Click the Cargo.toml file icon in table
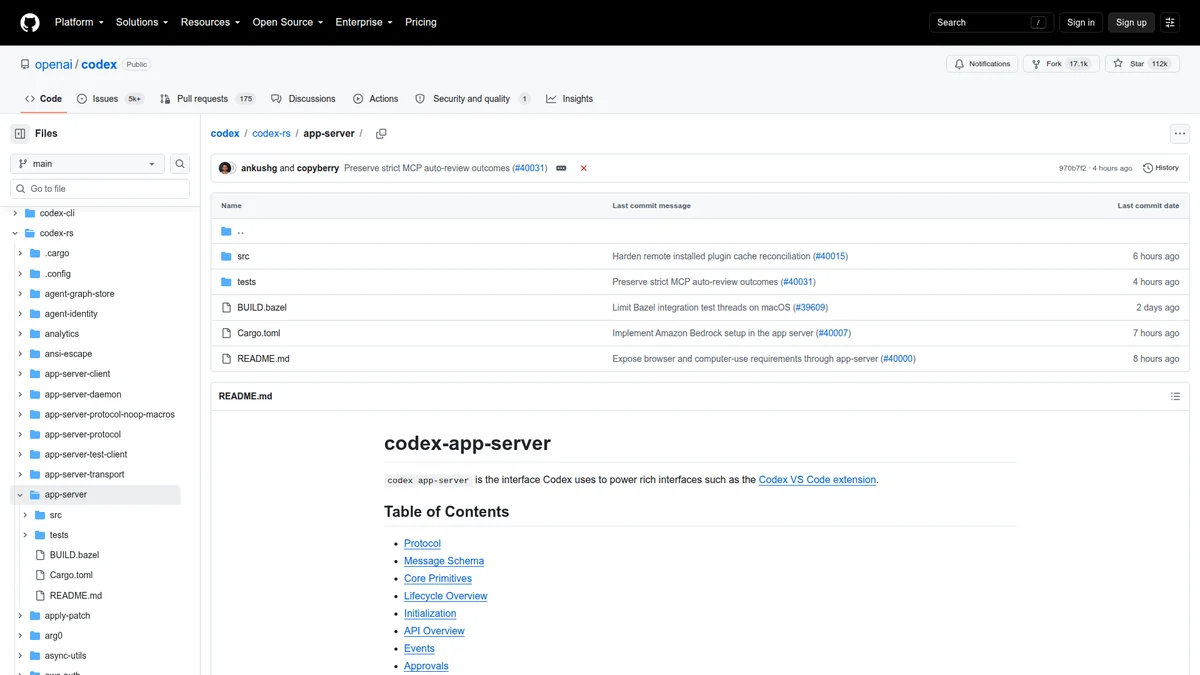The image size is (1200, 675). point(227,333)
